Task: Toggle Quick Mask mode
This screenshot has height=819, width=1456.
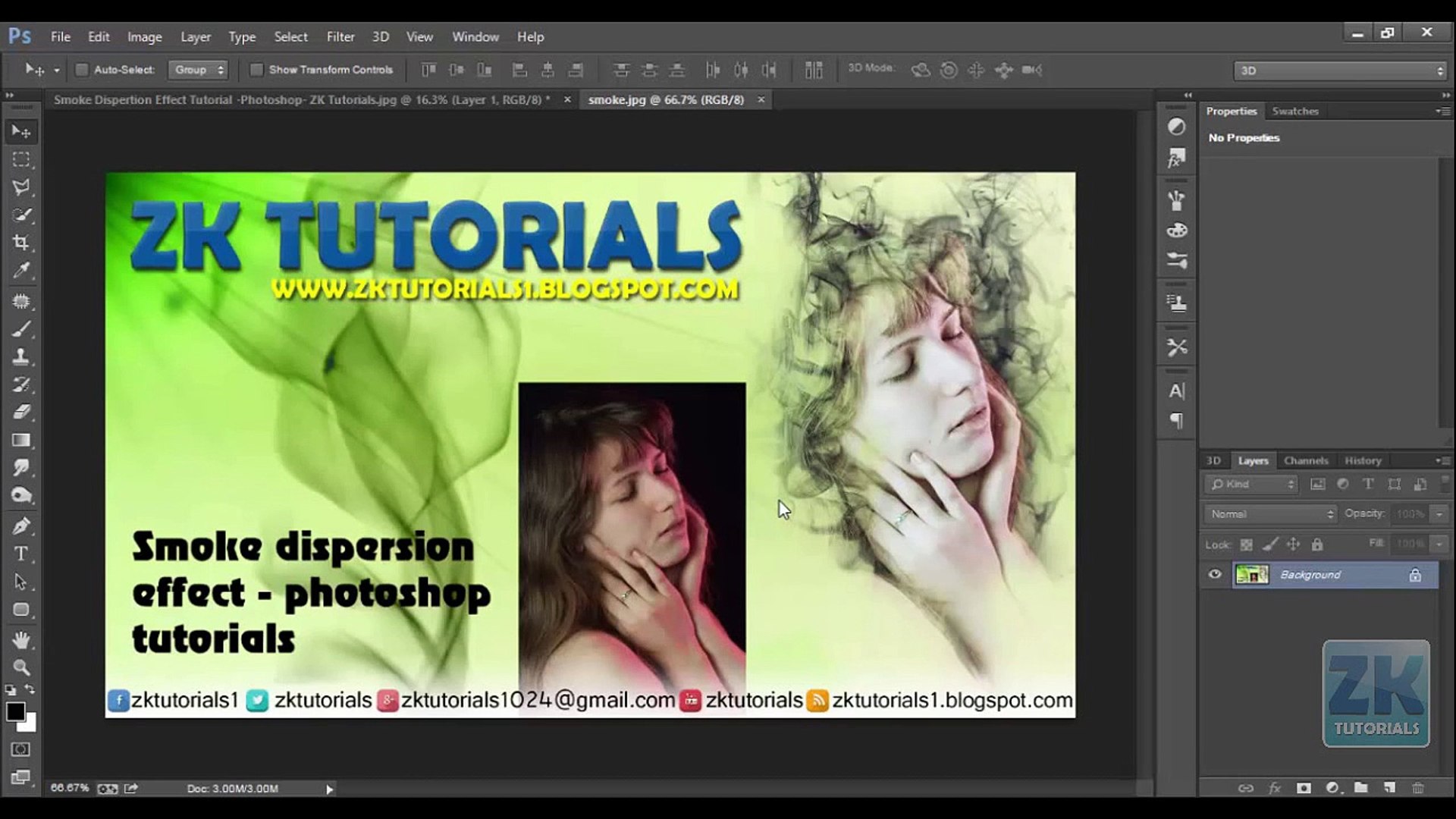Action: [x=21, y=749]
